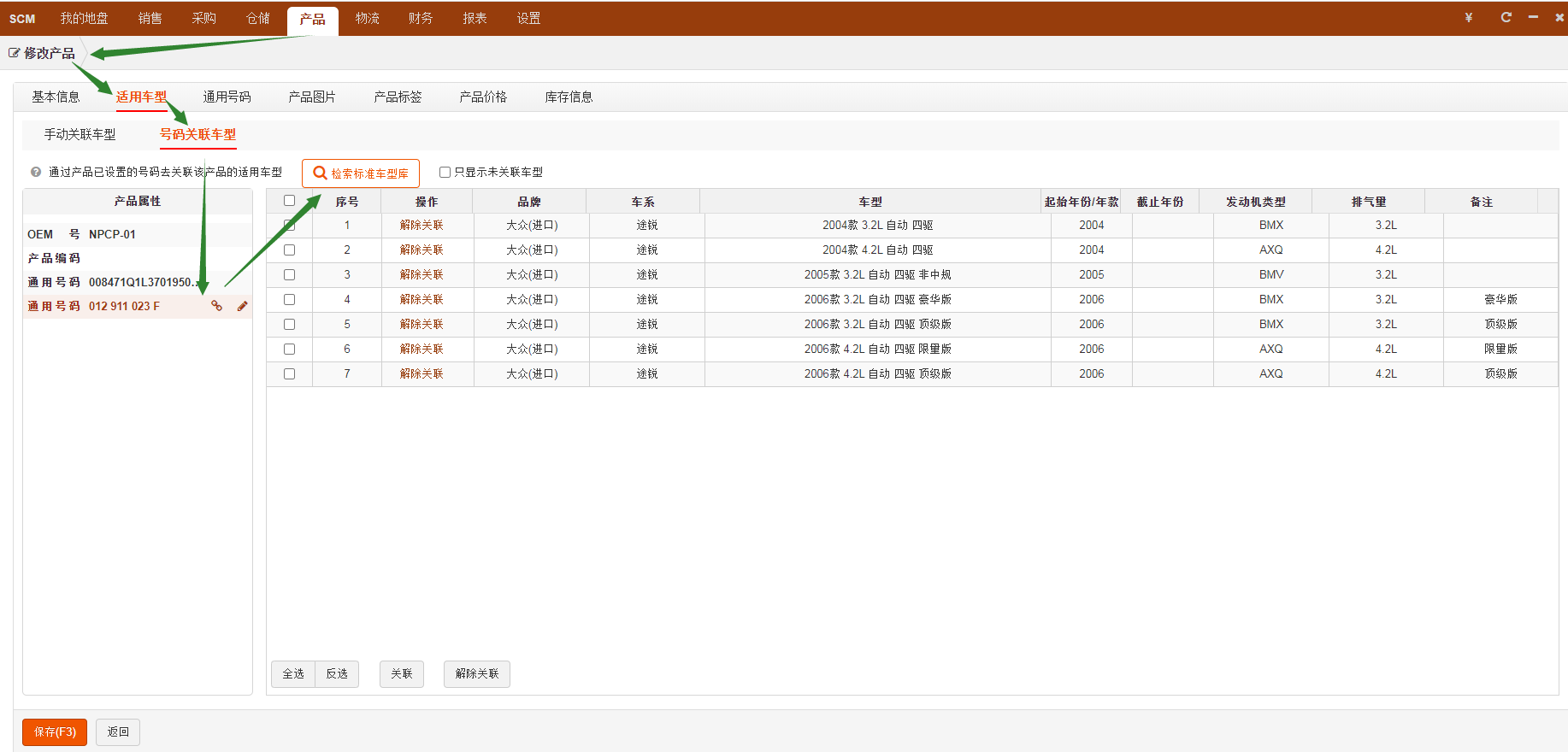Click the minimize dash icon in top bar

[x=1534, y=18]
